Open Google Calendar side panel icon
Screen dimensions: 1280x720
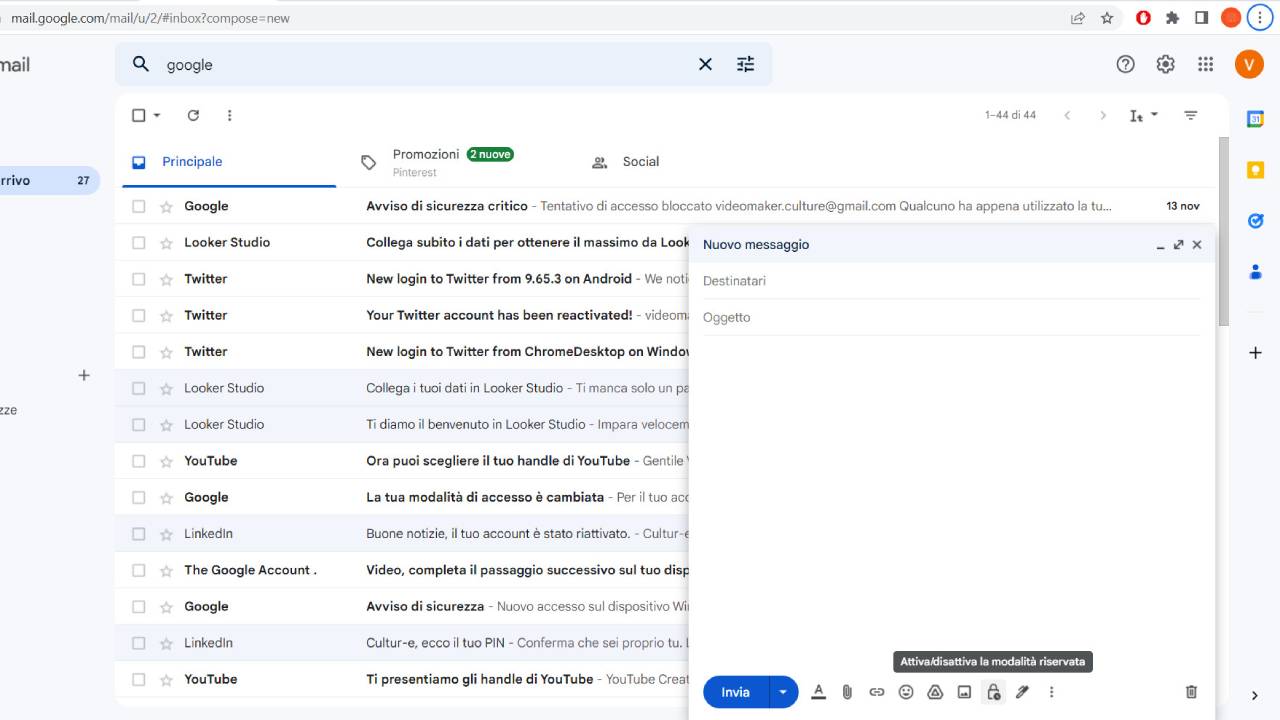pyautogui.click(x=1255, y=119)
